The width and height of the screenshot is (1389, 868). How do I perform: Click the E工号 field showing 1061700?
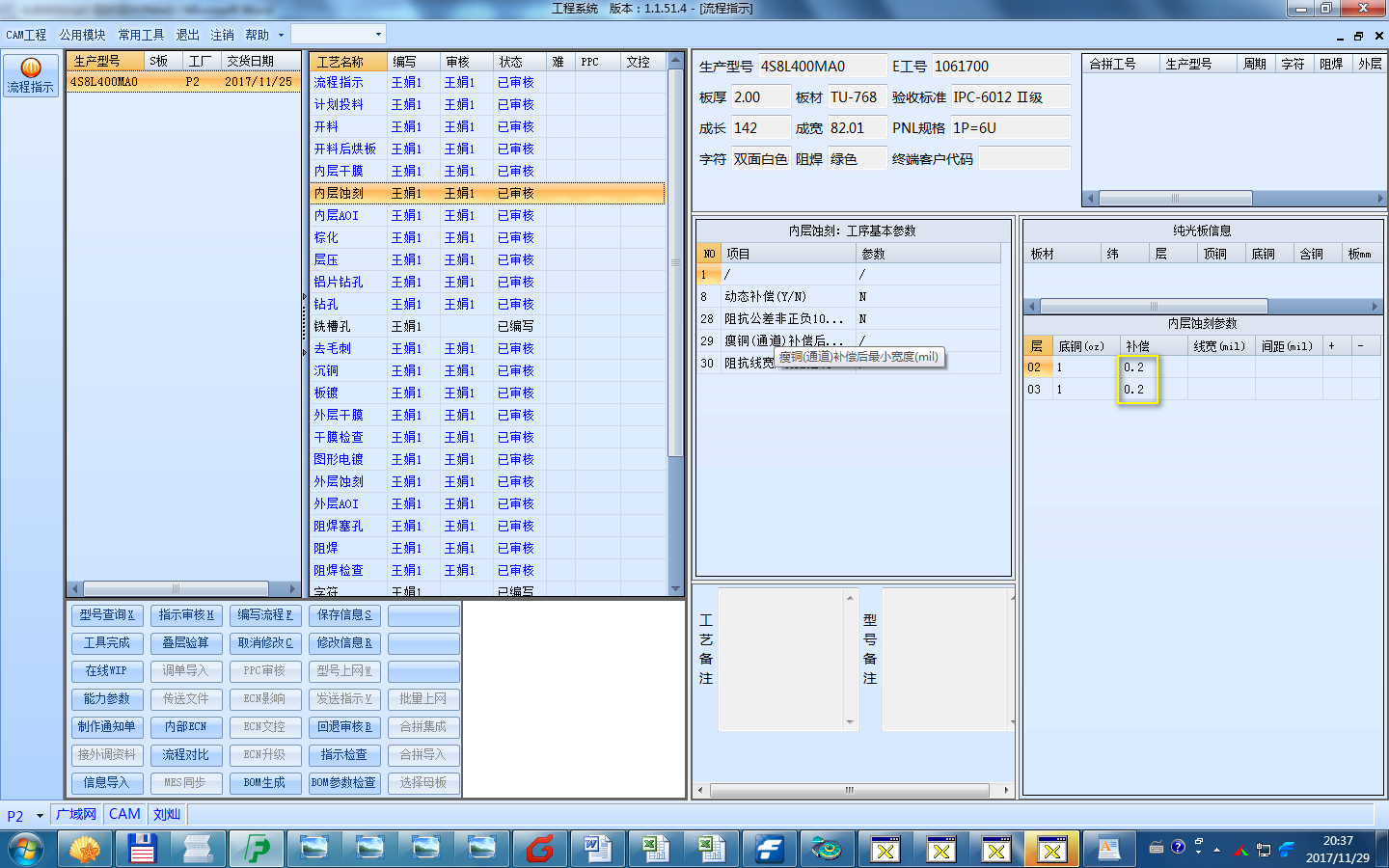point(1000,67)
